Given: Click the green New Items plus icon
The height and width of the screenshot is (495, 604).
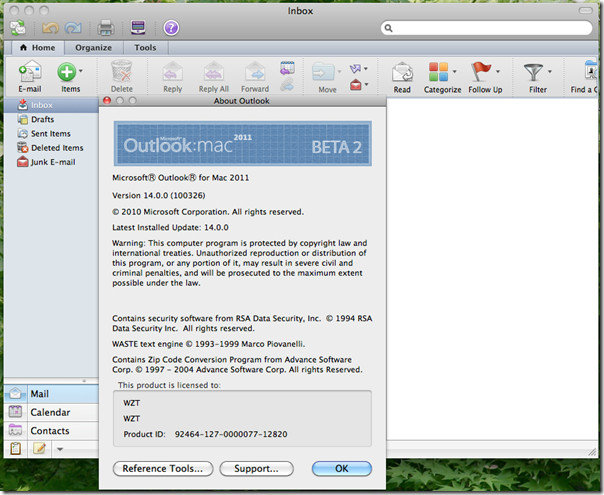Looking at the screenshot, I should pos(67,72).
